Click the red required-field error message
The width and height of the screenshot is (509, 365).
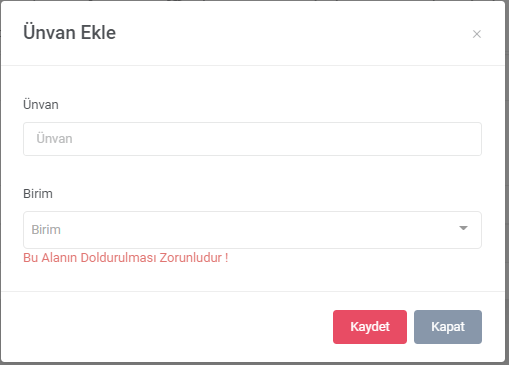tap(126, 258)
